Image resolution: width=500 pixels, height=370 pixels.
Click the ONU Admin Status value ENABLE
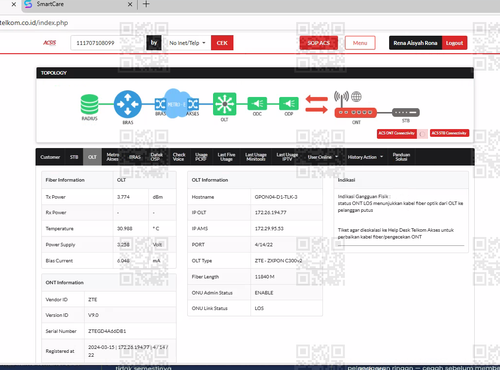264,293
